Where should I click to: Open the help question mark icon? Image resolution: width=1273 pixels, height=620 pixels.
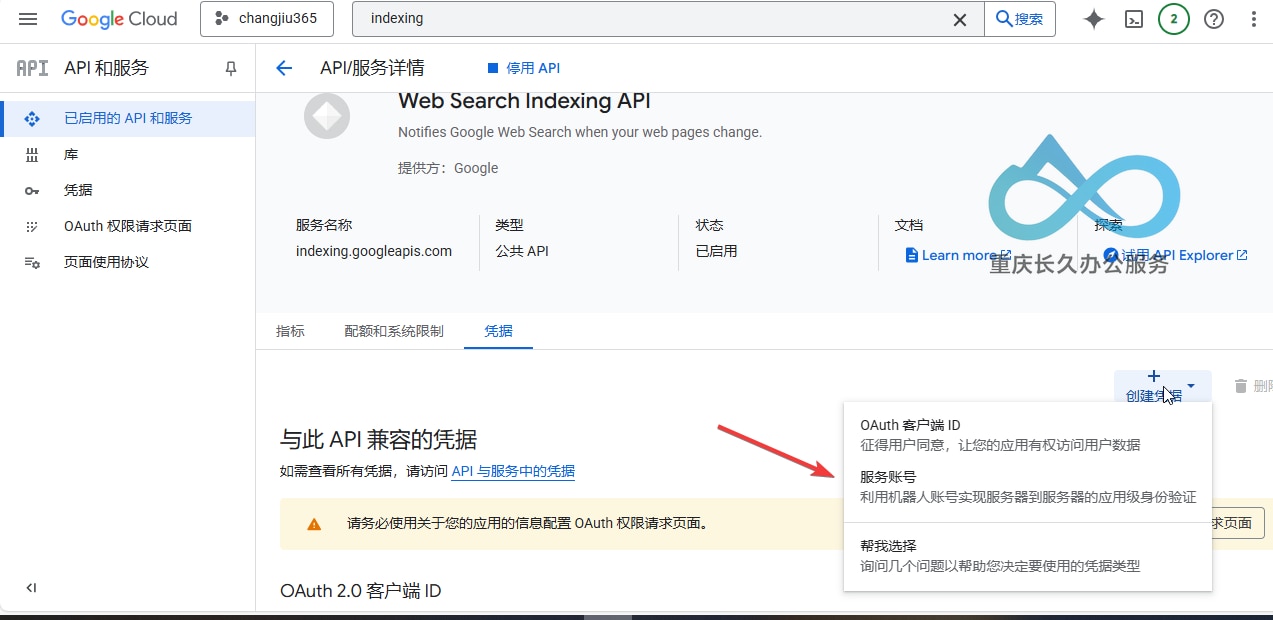(1214, 19)
